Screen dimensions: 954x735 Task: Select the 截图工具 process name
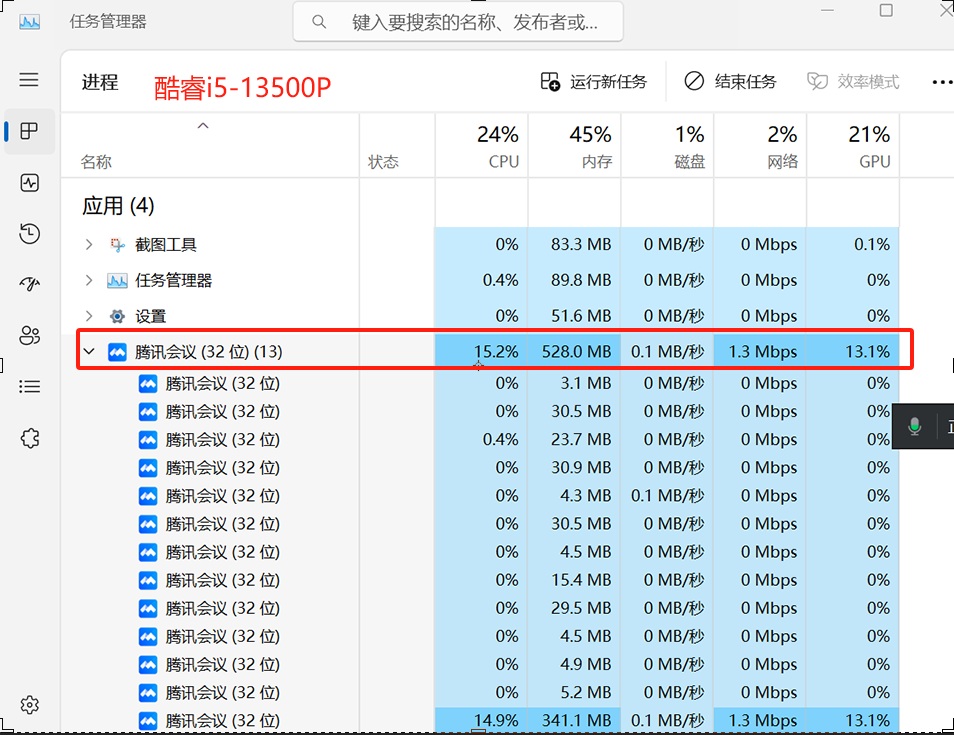[x=165, y=245]
